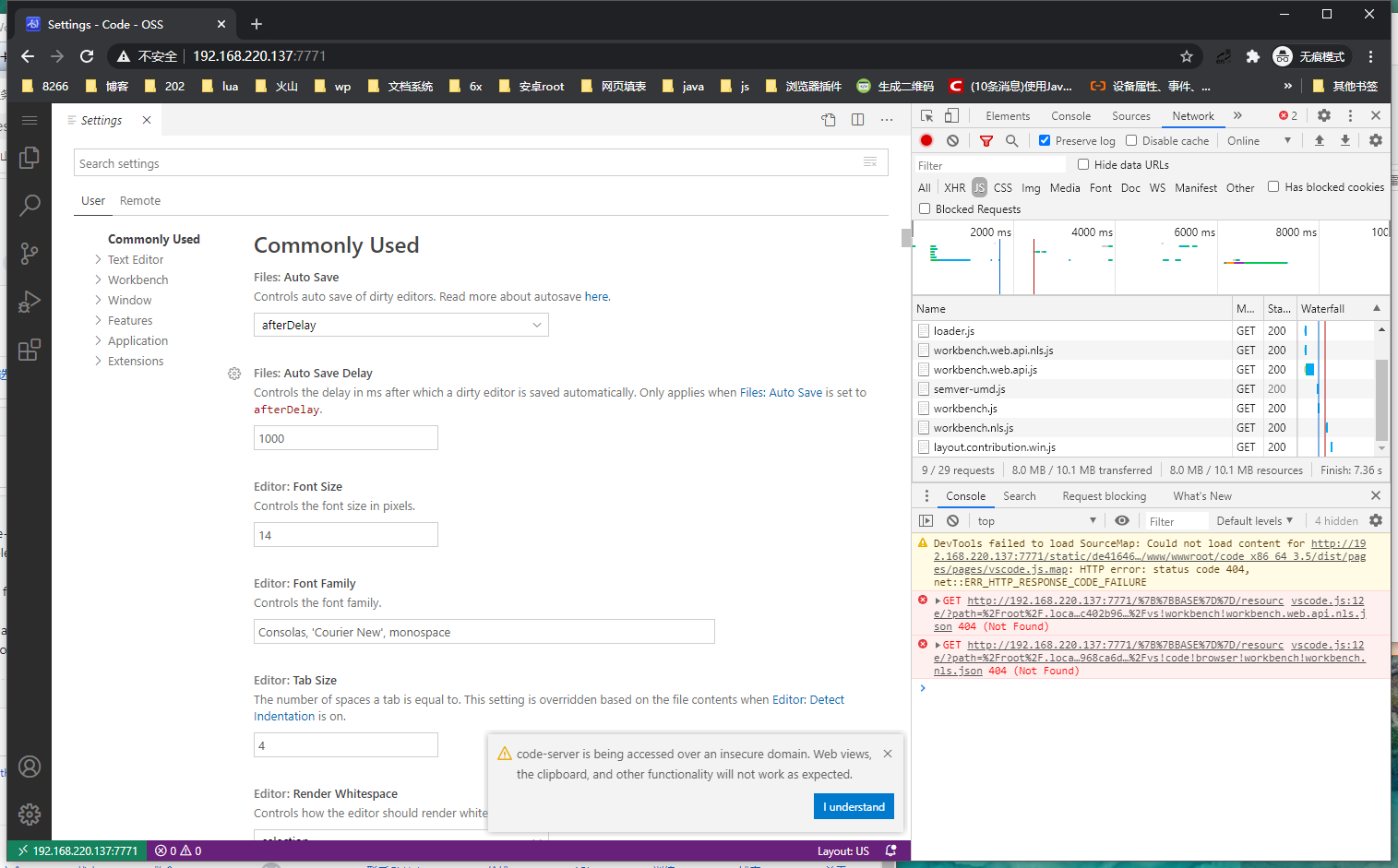
Task: Check Blocked Requests
Action: coord(925,208)
